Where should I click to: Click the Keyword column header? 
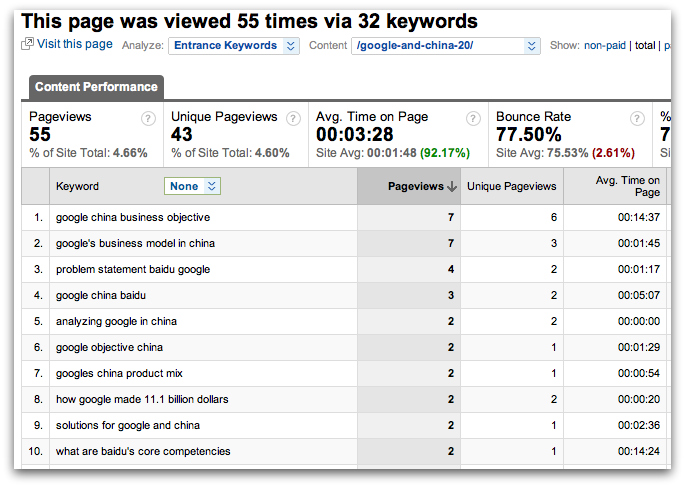77,186
